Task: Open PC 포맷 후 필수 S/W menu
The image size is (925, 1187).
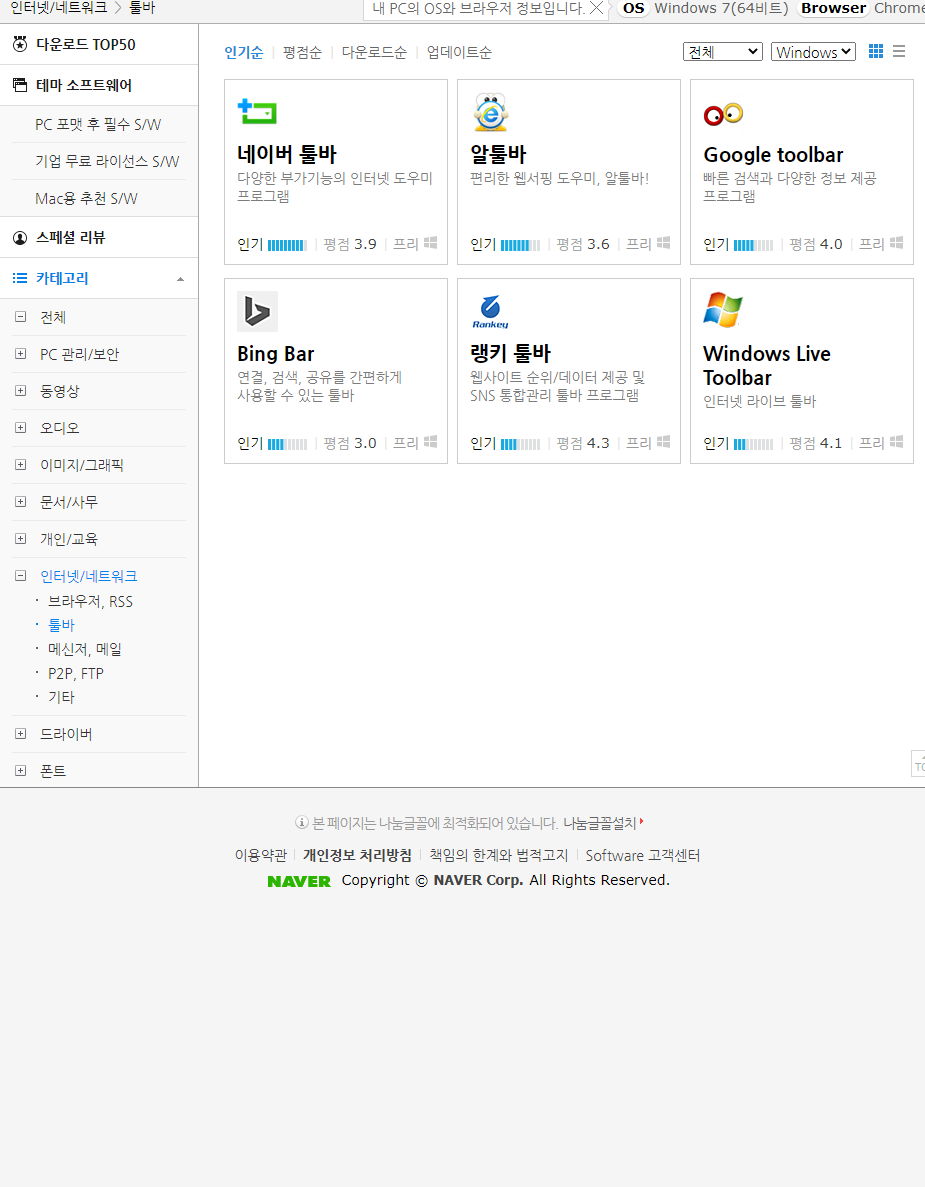Action: pos(98,125)
